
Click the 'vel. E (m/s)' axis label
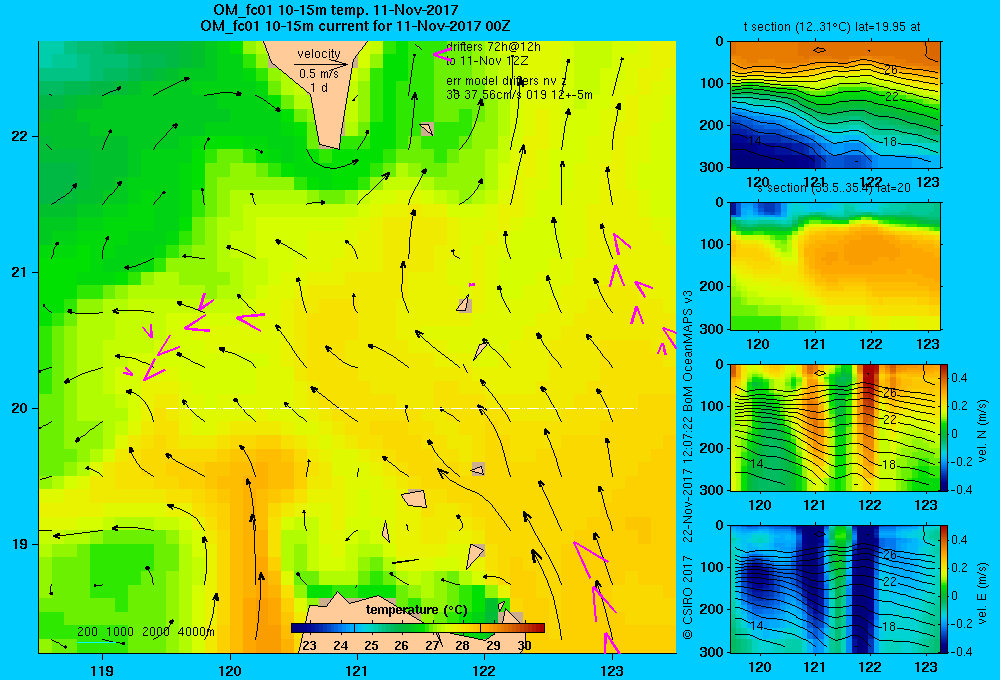982,593
